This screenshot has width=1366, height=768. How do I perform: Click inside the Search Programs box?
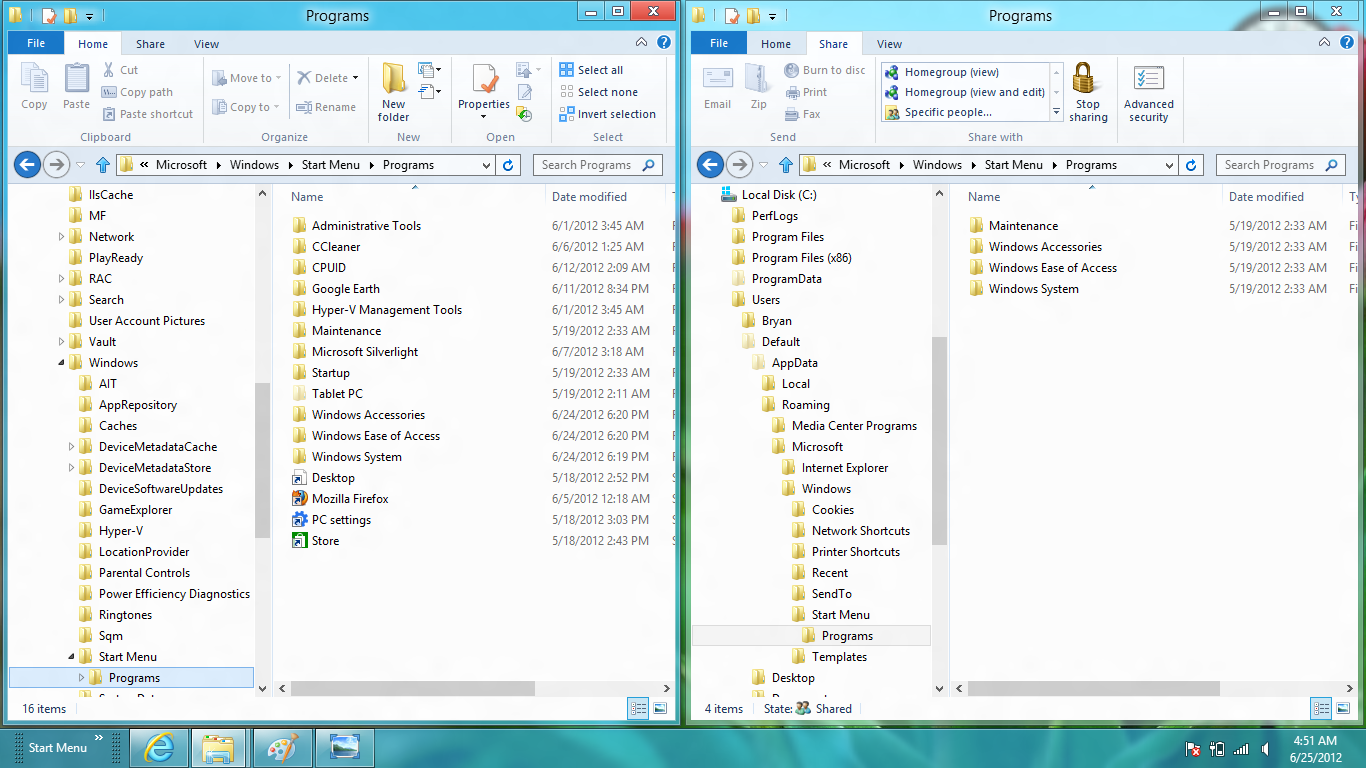[590, 164]
